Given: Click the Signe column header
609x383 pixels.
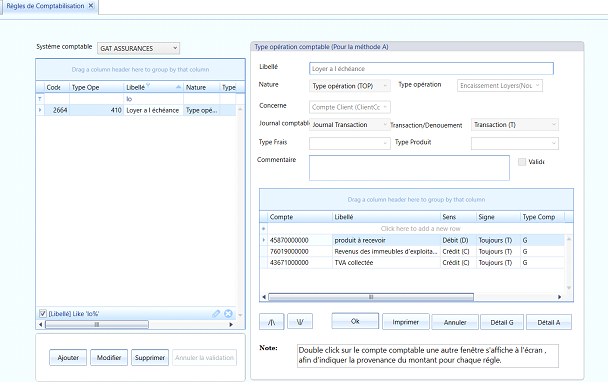Looking at the screenshot, I should point(498,217).
